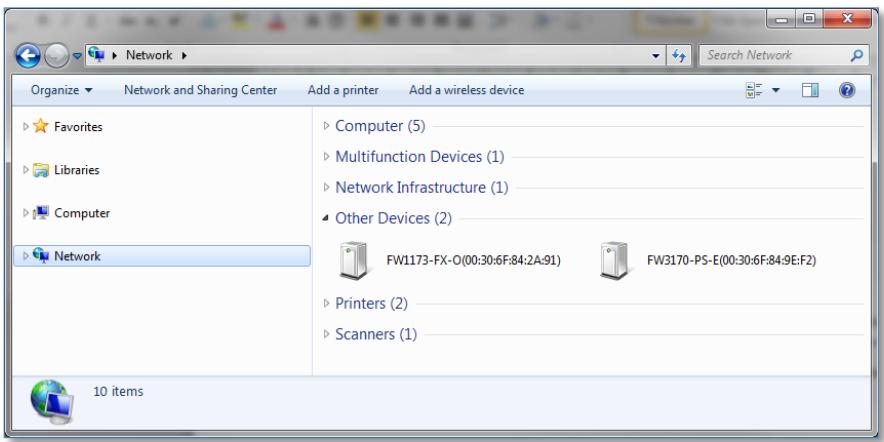
Task: Select the Network icon in navigation pane
Action: click(x=41, y=255)
